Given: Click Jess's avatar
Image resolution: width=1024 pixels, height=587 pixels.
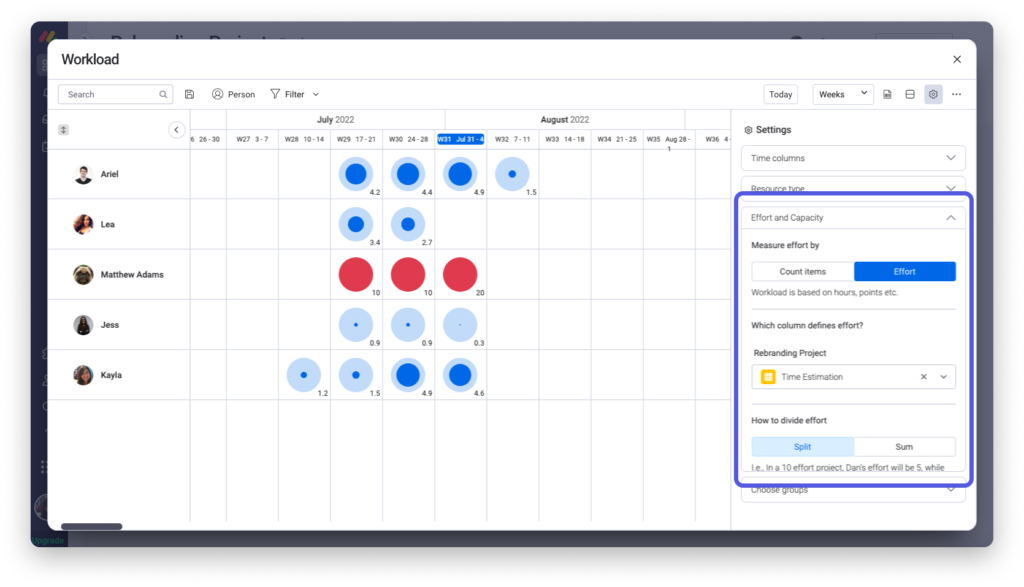Looking at the screenshot, I should point(83,325).
